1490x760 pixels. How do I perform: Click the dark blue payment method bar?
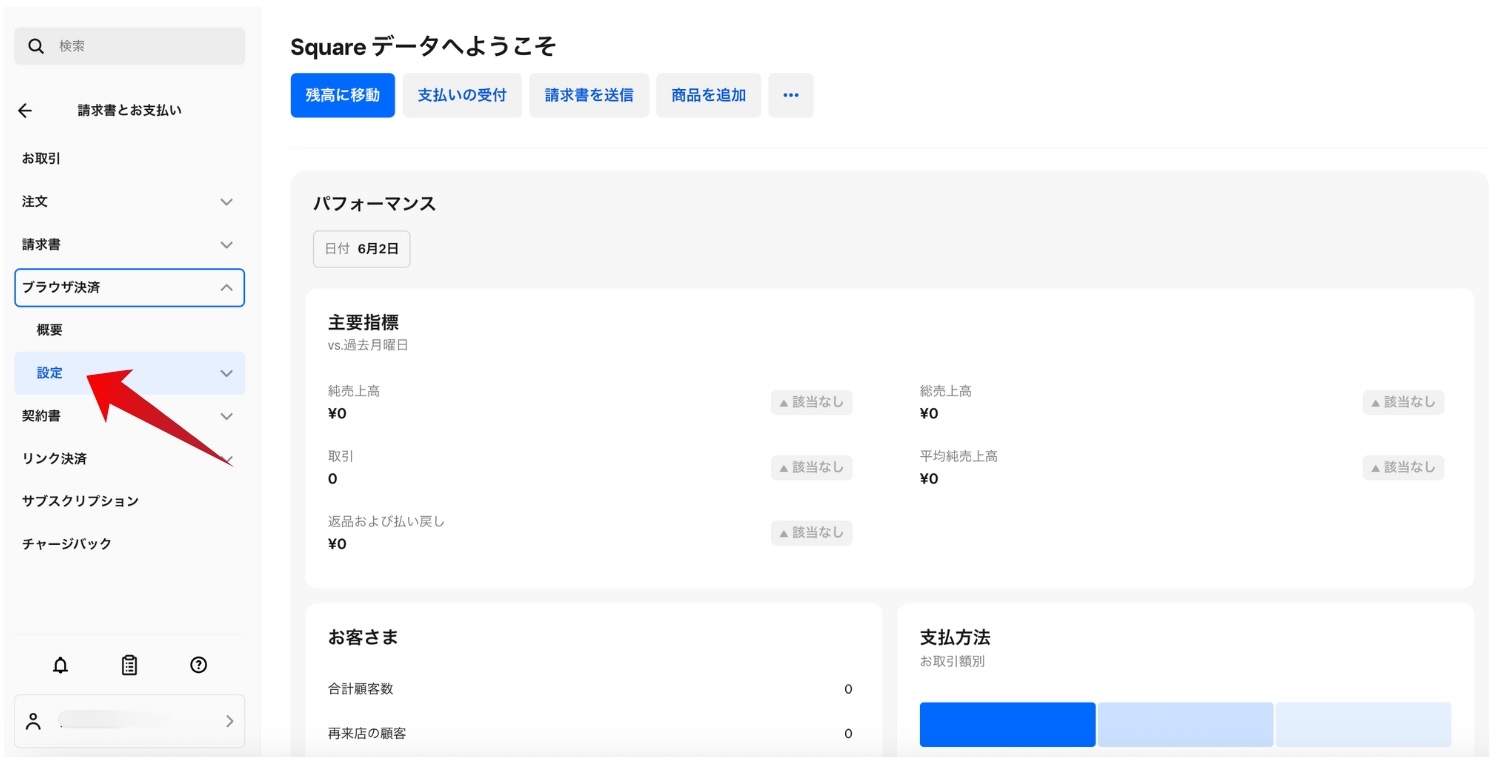(x=1008, y=724)
